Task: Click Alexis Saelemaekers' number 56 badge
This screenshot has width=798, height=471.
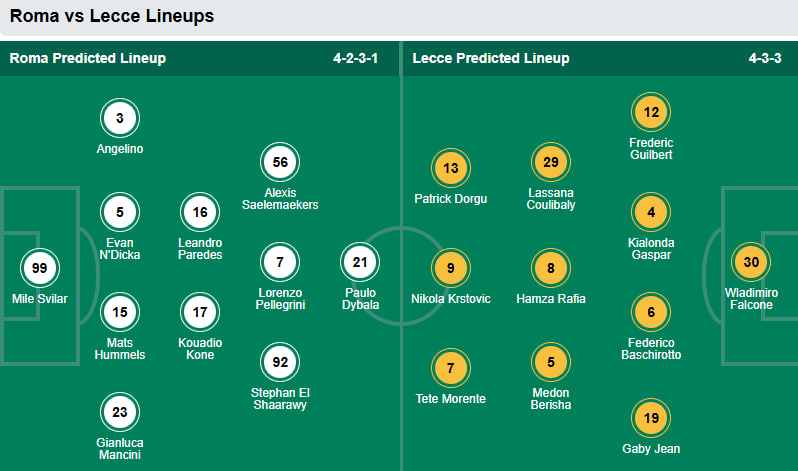Action: [280, 162]
